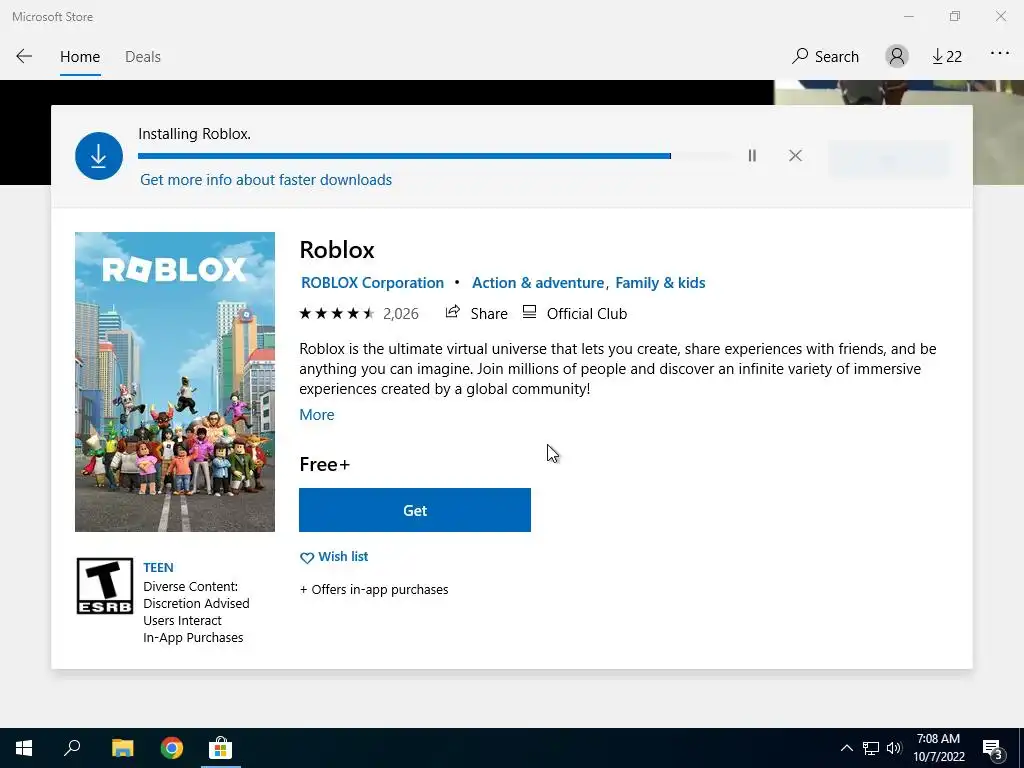Open the Family & kids category
This screenshot has height=768, width=1024.
(x=660, y=283)
